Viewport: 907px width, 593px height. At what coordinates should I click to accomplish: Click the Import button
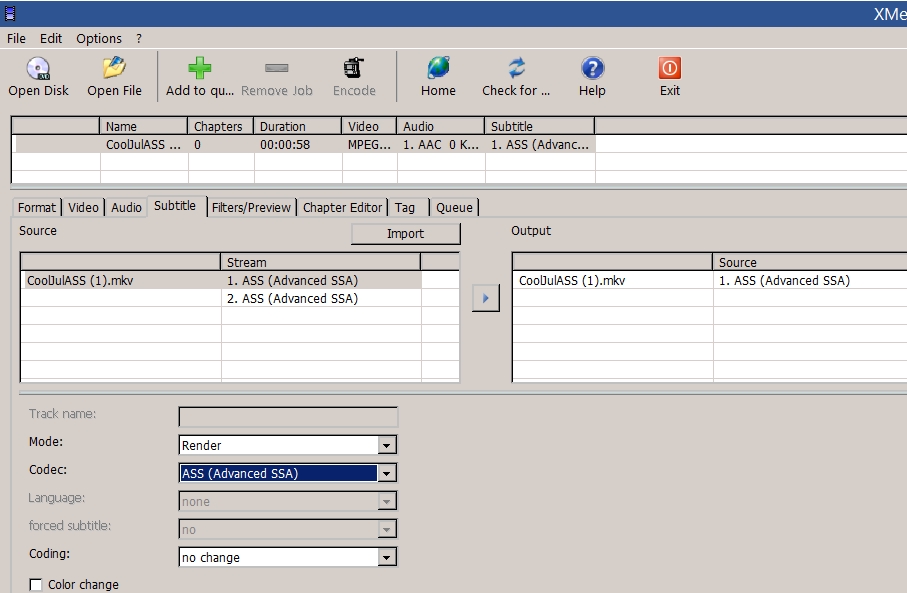[x=405, y=233]
